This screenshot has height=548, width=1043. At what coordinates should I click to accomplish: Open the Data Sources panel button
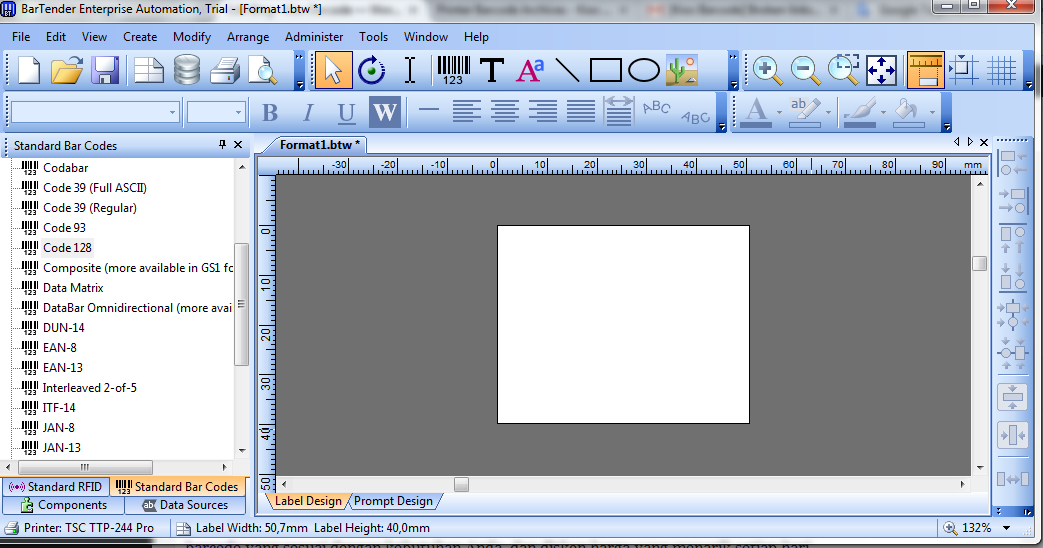[x=186, y=505]
